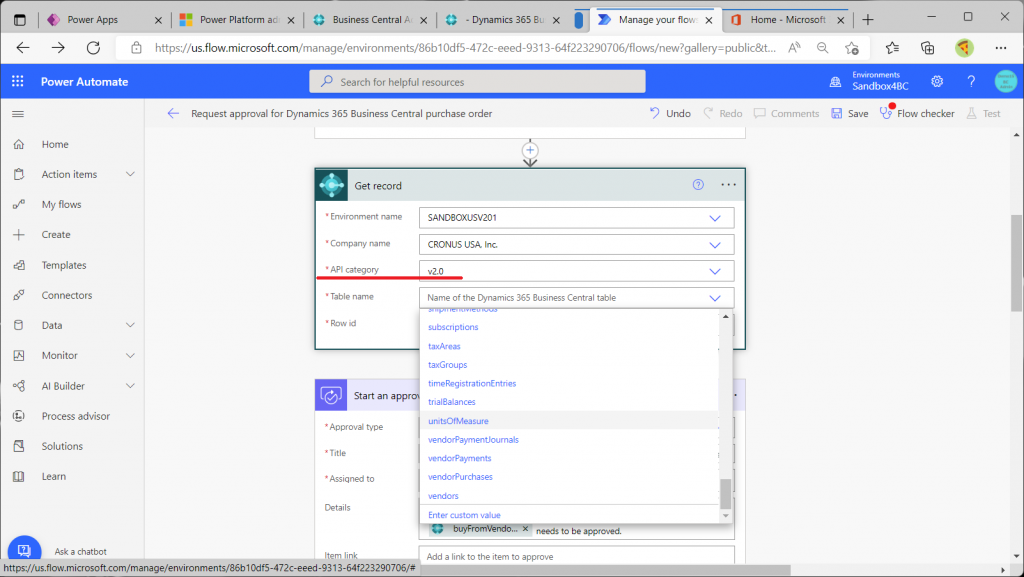
Task: Open the user account avatar
Action: tap(1006, 81)
